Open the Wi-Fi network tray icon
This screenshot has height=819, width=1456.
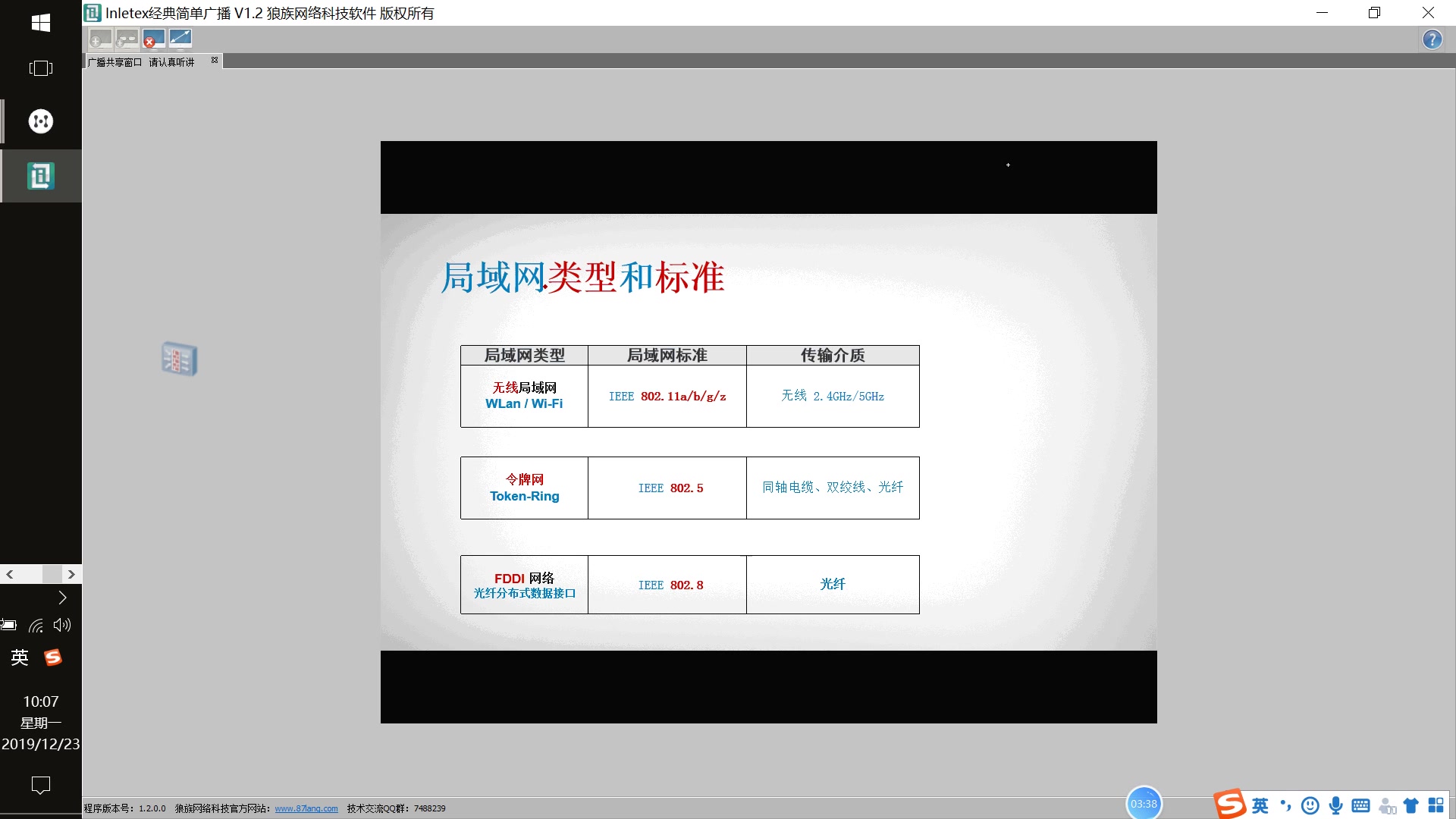point(36,626)
